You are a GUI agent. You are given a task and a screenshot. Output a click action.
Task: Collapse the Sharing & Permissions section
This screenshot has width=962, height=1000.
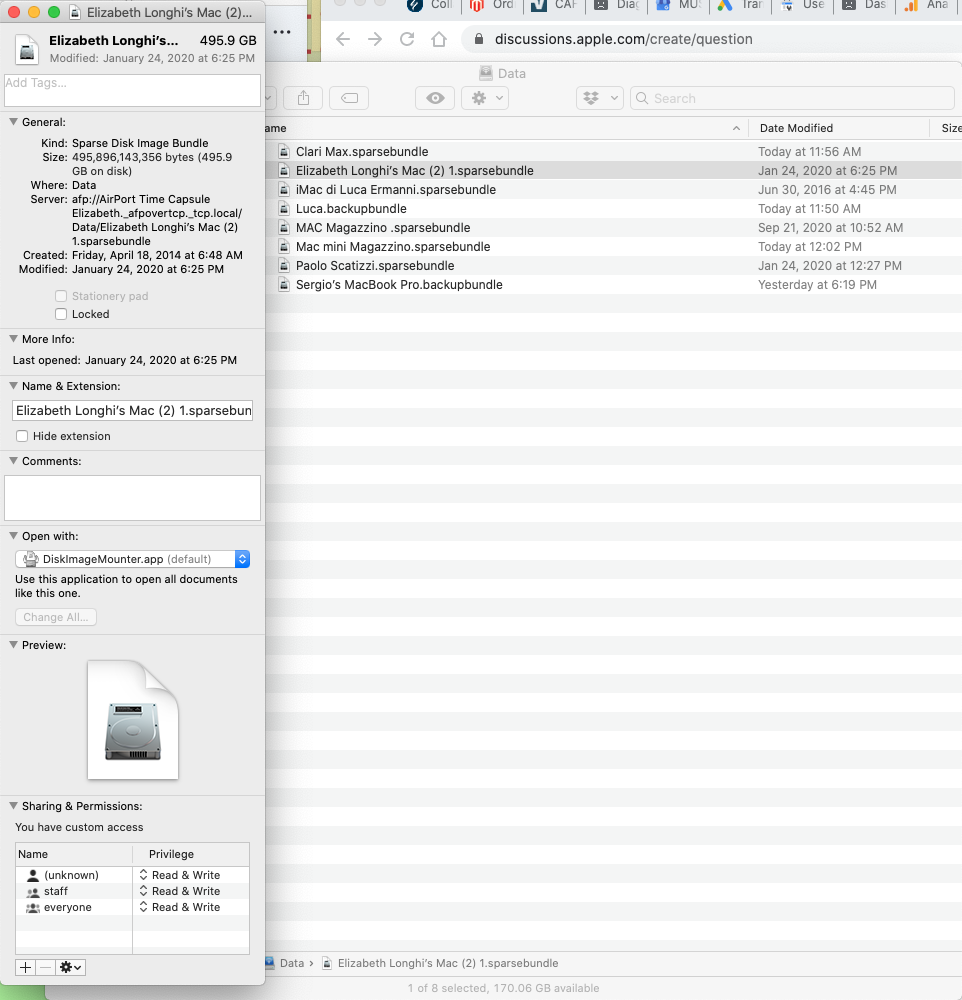pyautogui.click(x=13, y=806)
